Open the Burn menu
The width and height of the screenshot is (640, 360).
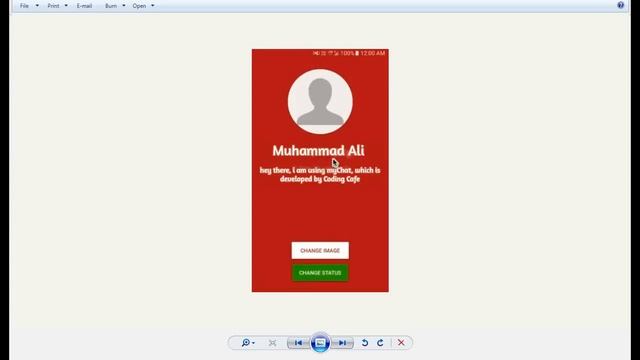tap(111, 6)
